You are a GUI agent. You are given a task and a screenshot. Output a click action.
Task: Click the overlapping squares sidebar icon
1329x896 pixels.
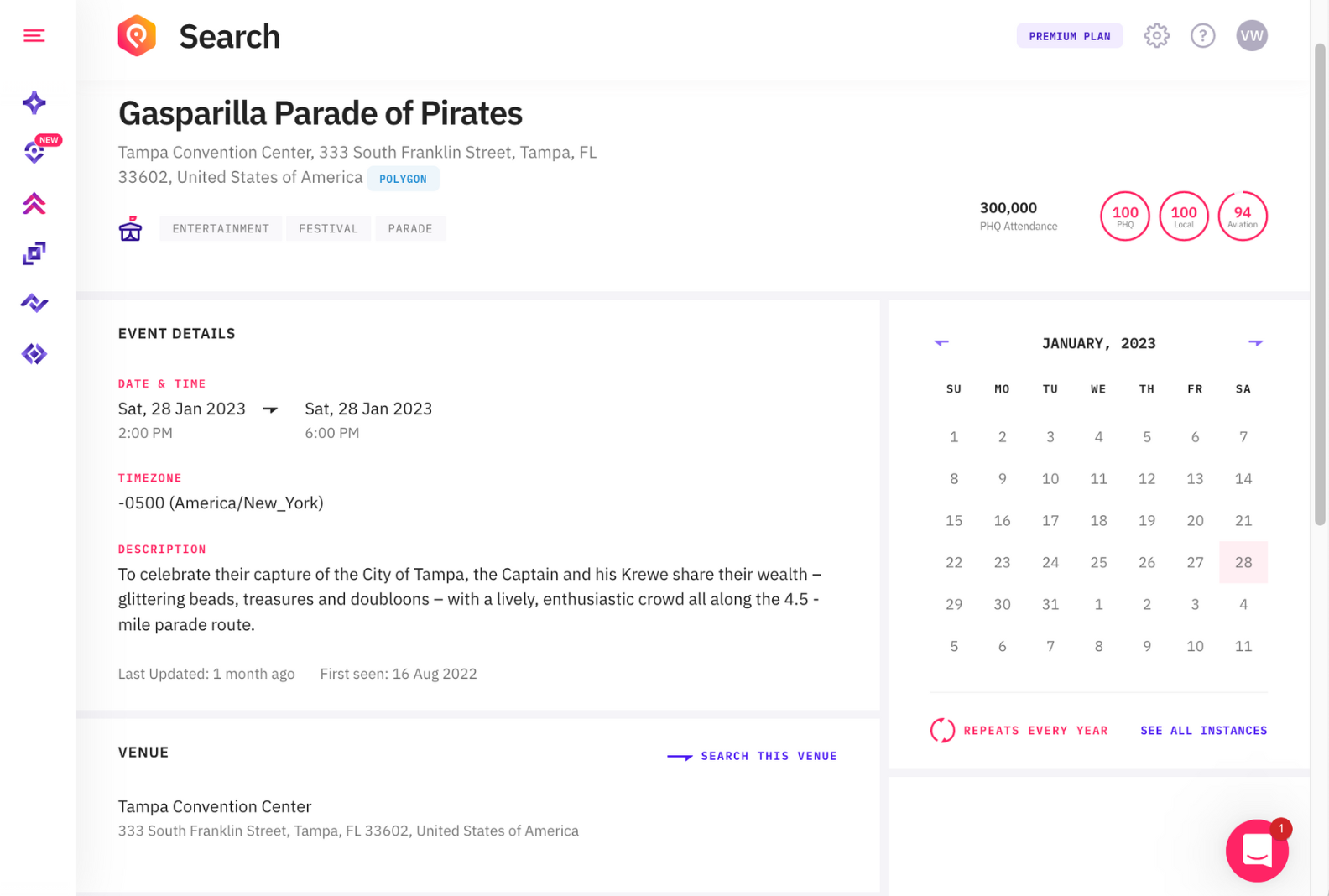click(x=34, y=253)
